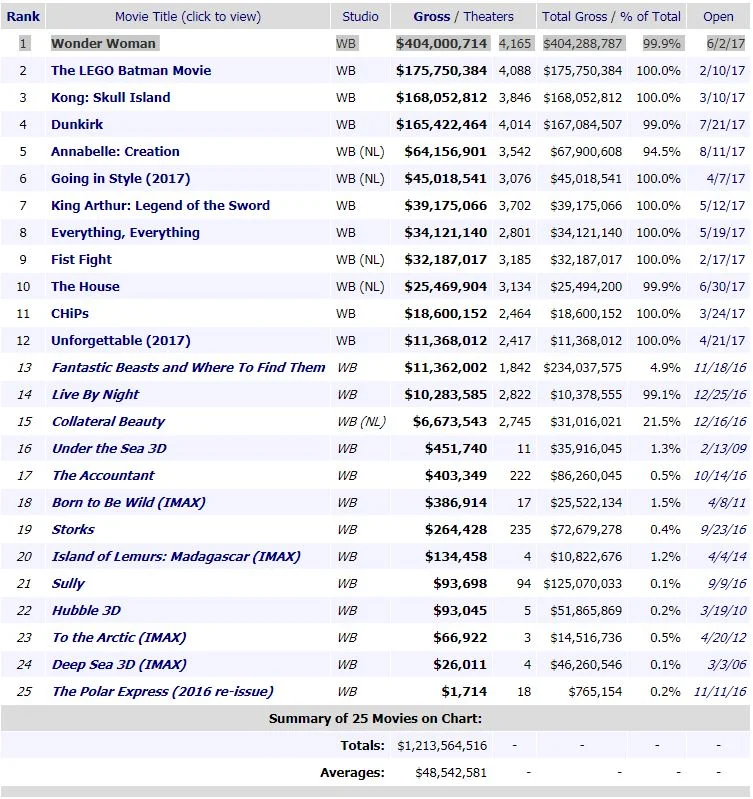Open Fantastic Beasts and Where To Find Them
Screen dimensions: 753x799
point(189,367)
